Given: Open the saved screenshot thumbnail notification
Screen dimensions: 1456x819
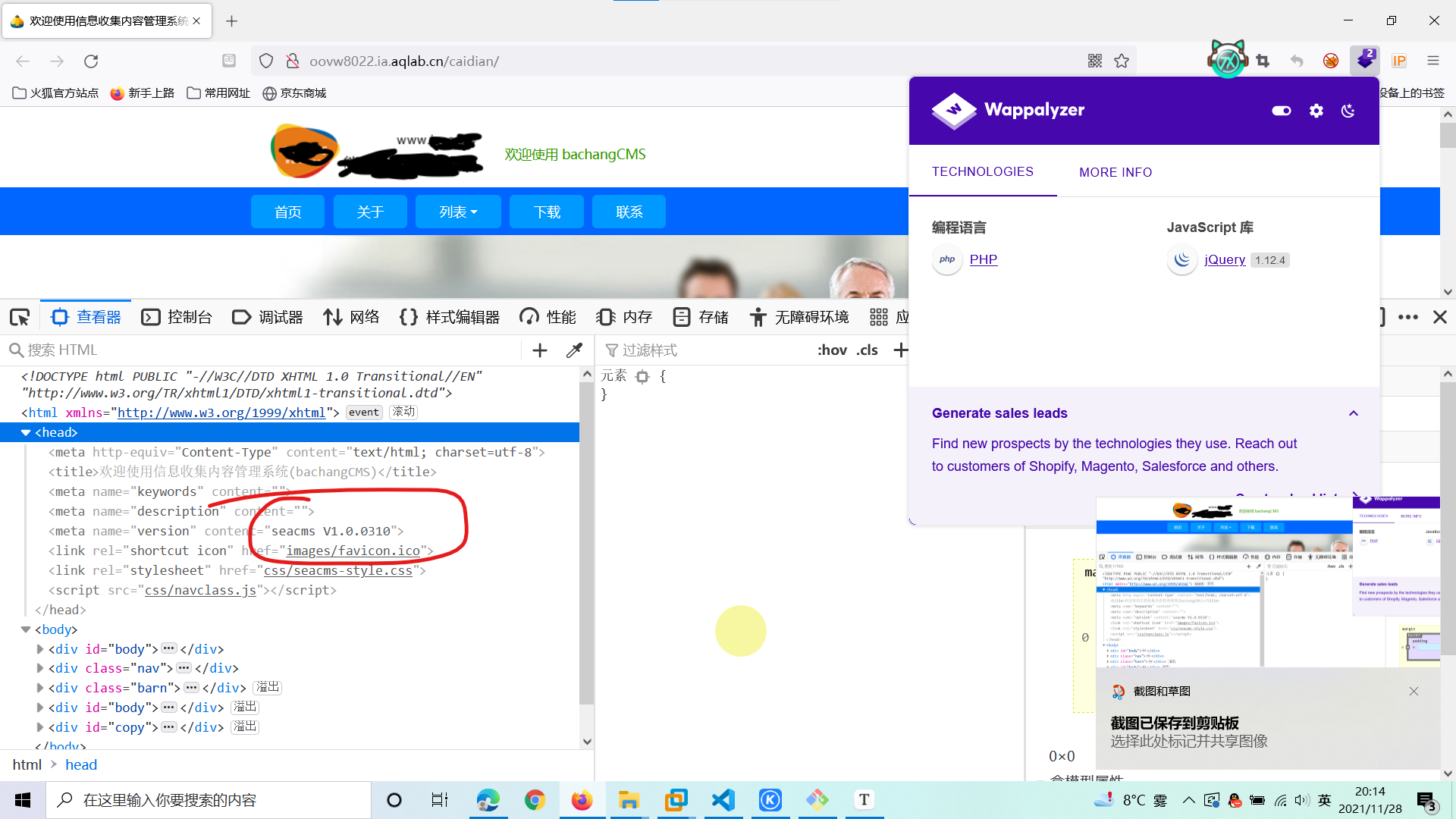Looking at the screenshot, I should (x=1267, y=582).
